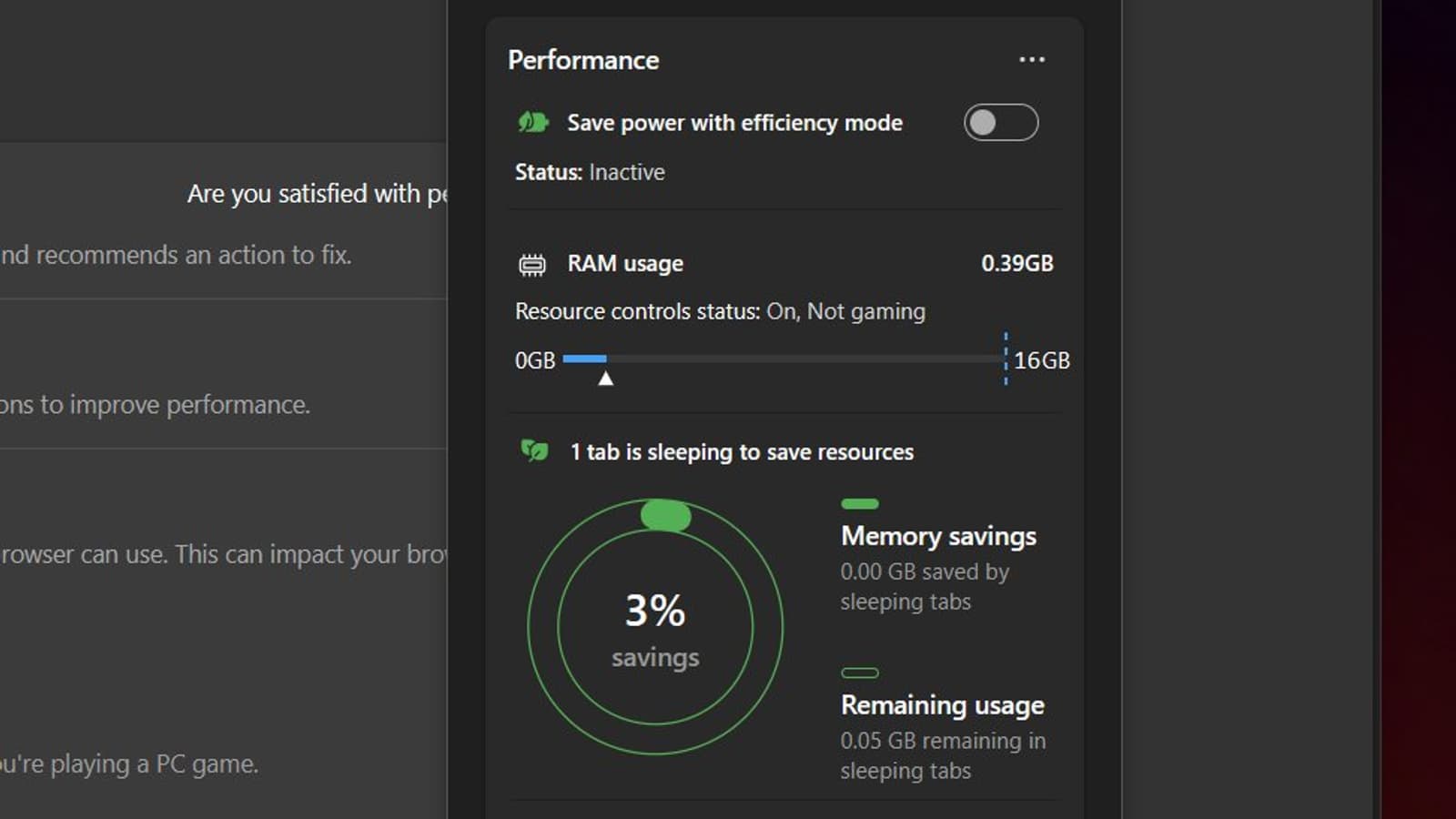This screenshot has width=1456, height=819.
Task: Open the Performance panel more options menu
Action: (1032, 60)
